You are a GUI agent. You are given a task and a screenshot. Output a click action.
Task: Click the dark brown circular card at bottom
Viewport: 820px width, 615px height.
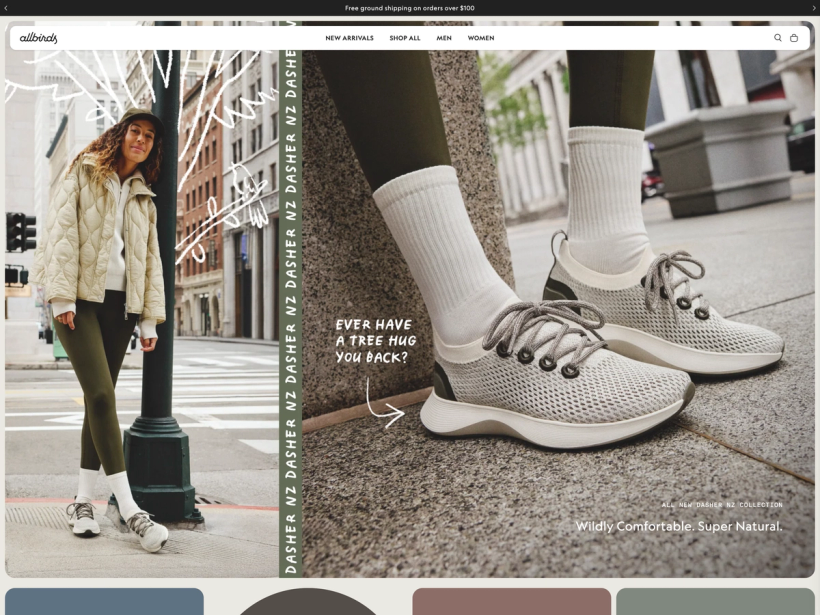[308, 602]
